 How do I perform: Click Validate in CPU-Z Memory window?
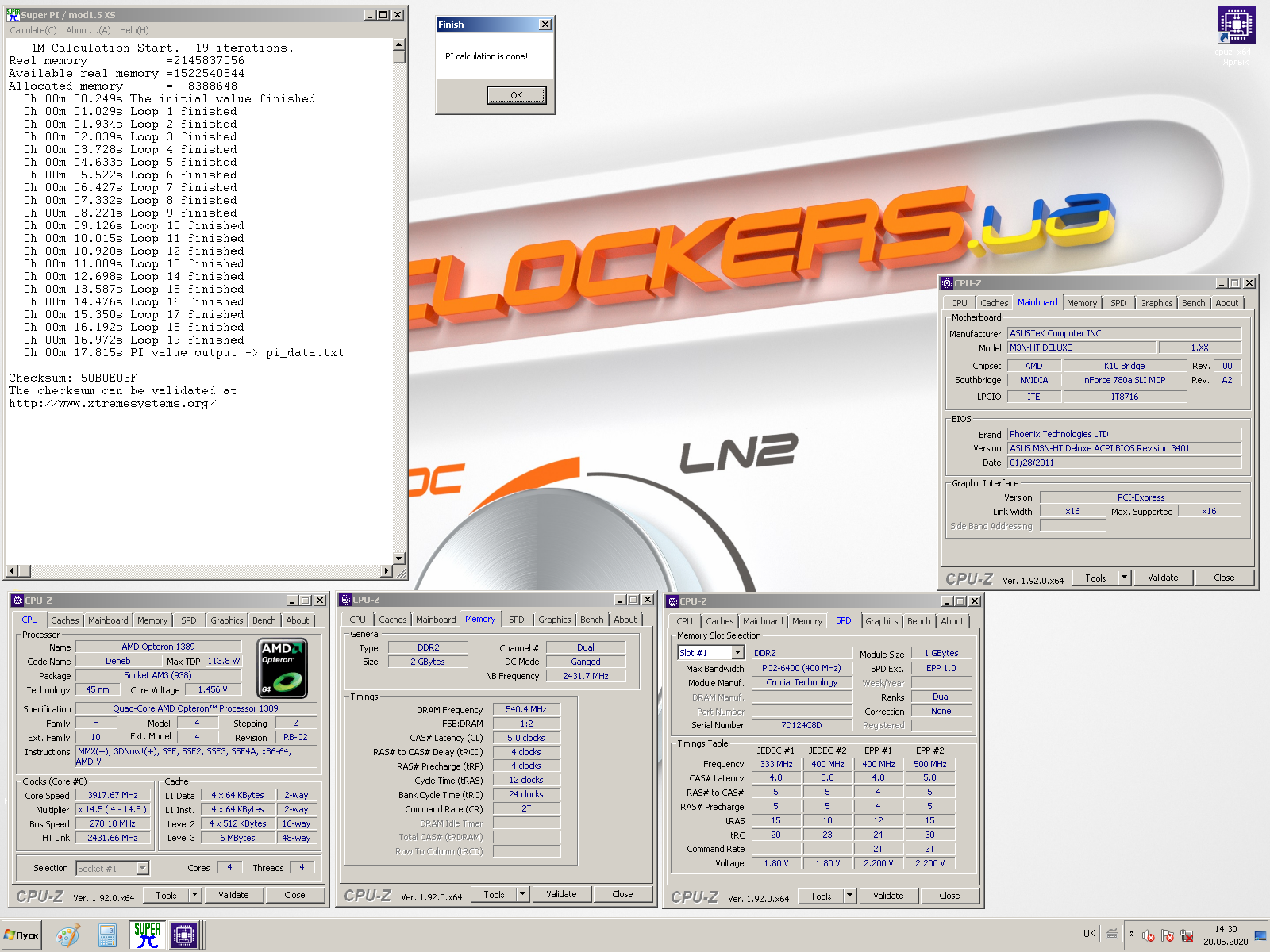[561, 894]
